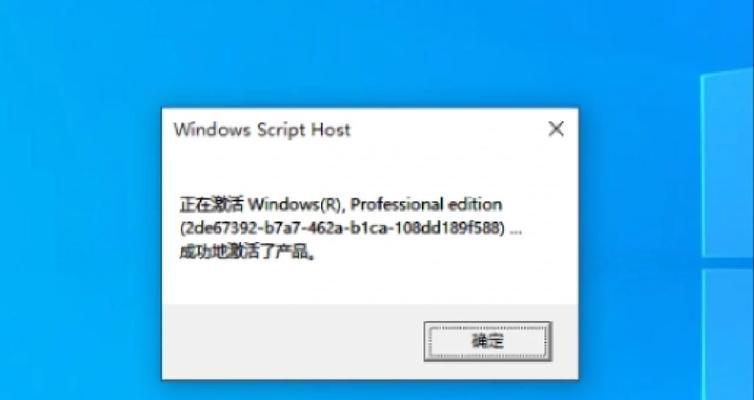Image resolution: width=754 pixels, height=400 pixels.
Task: Click the lower pane of the wallpaper Windows logo
Action: 728,335
